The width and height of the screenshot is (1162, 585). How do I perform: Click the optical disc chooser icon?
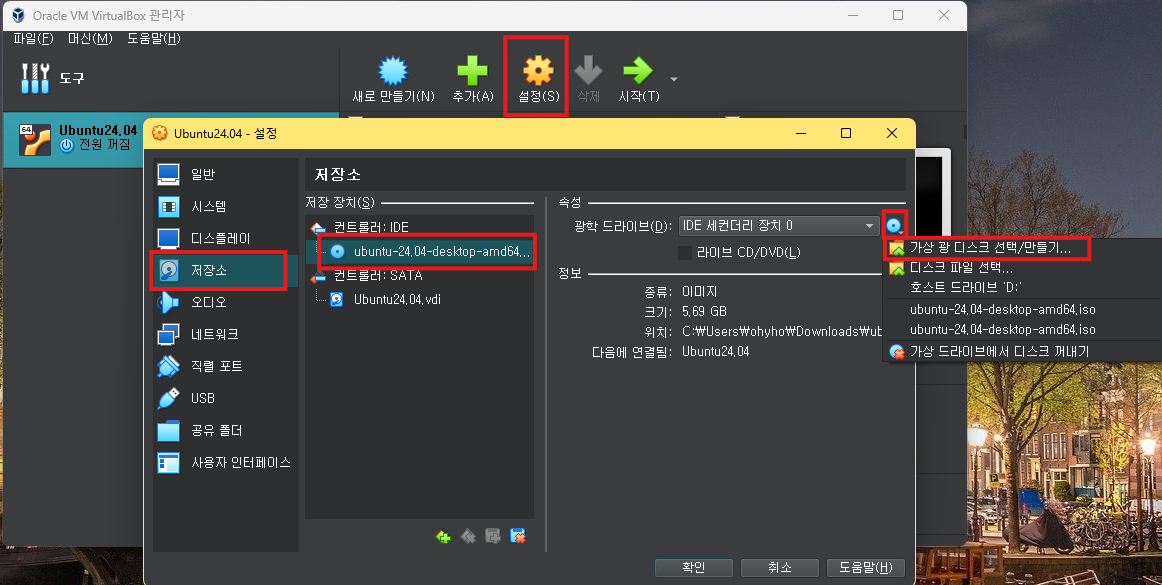coord(894,225)
